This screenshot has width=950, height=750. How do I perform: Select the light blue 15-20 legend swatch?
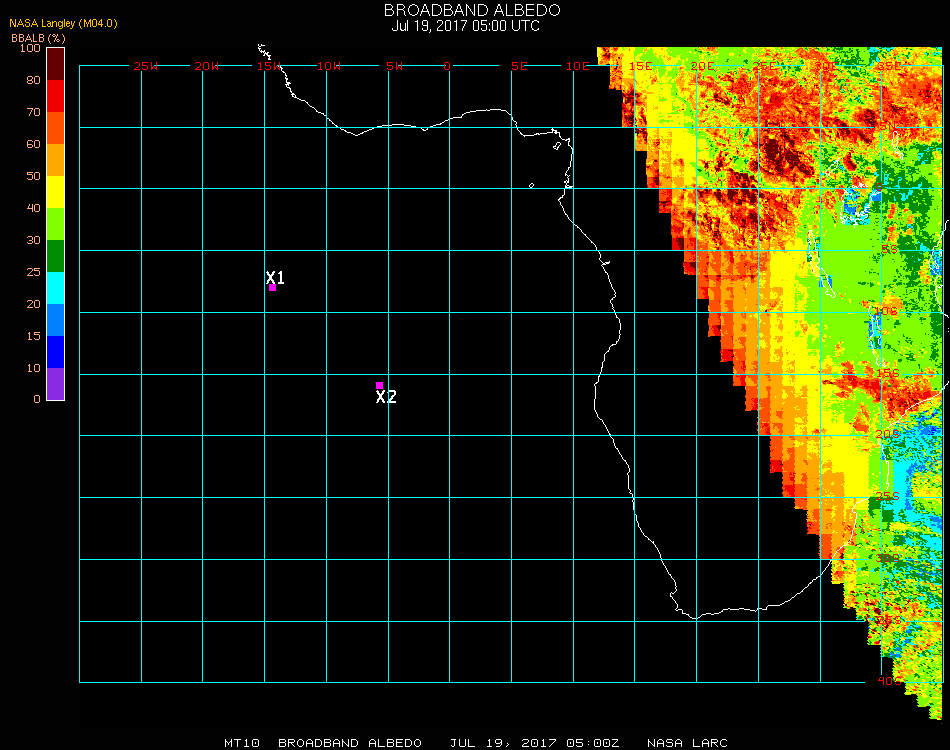click(55, 320)
